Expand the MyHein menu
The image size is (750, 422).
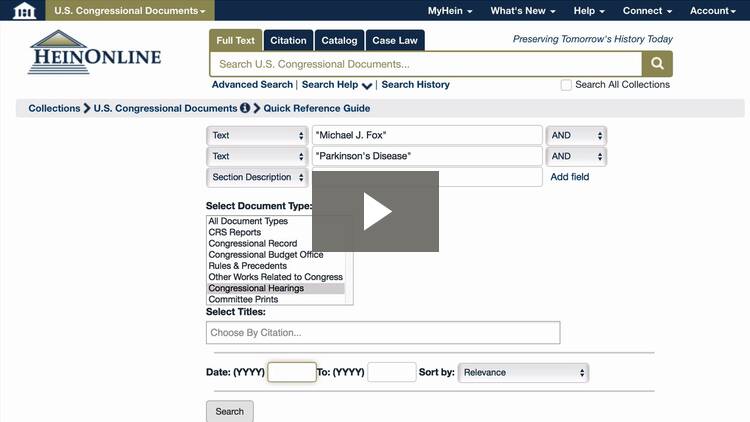pyautogui.click(x=450, y=11)
